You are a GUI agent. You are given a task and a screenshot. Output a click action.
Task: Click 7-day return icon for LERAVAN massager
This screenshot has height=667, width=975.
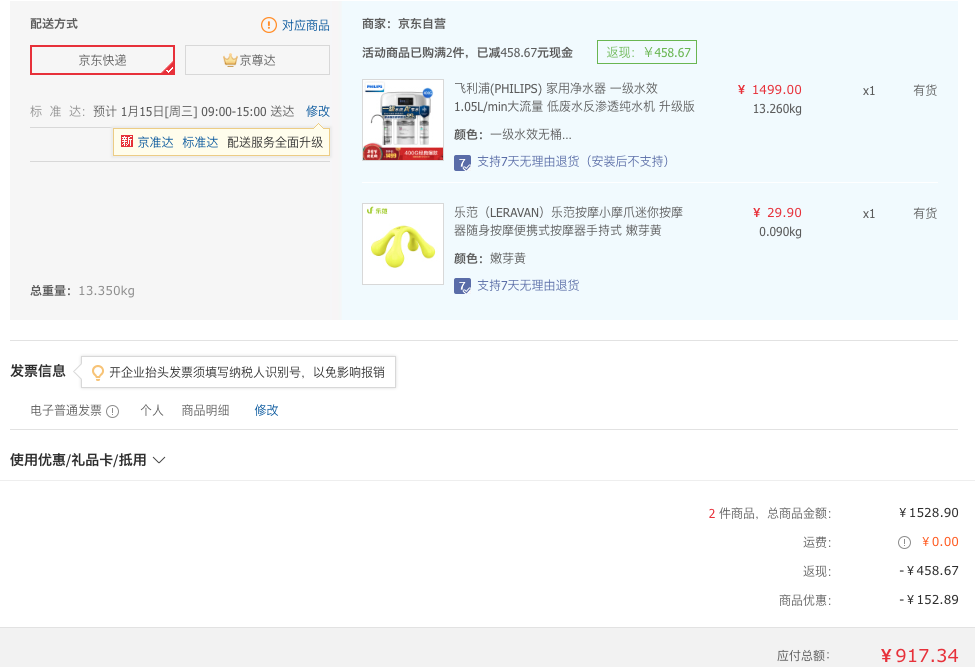click(x=462, y=286)
